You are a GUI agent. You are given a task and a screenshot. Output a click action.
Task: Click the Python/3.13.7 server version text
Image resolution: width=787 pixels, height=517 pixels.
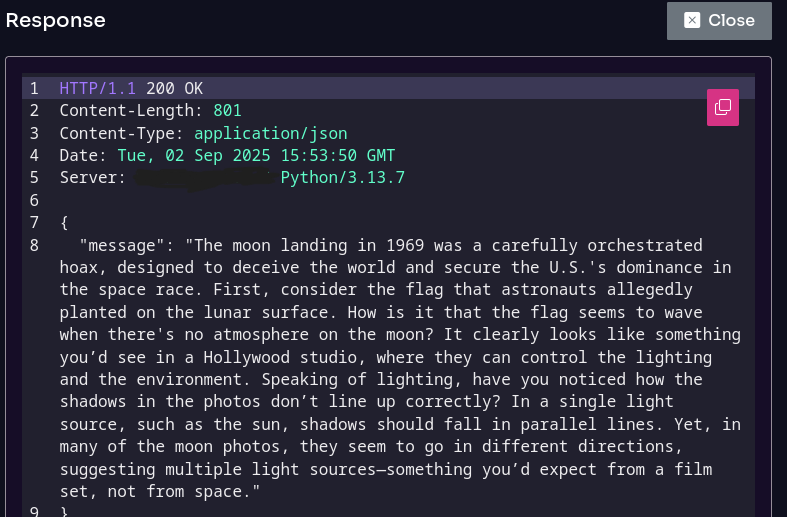(342, 178)
